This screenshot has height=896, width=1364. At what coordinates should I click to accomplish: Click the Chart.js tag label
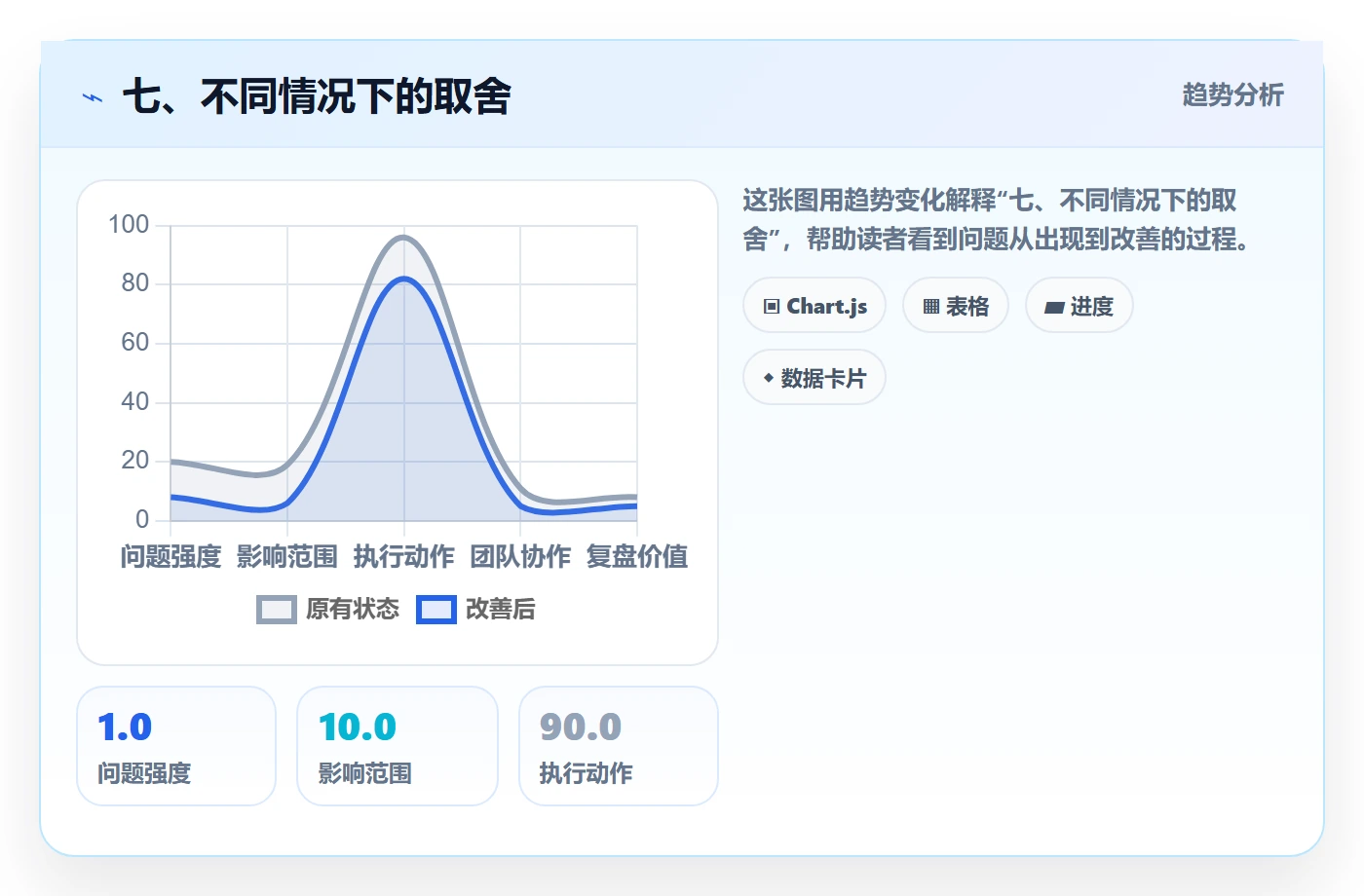point(826,306)
